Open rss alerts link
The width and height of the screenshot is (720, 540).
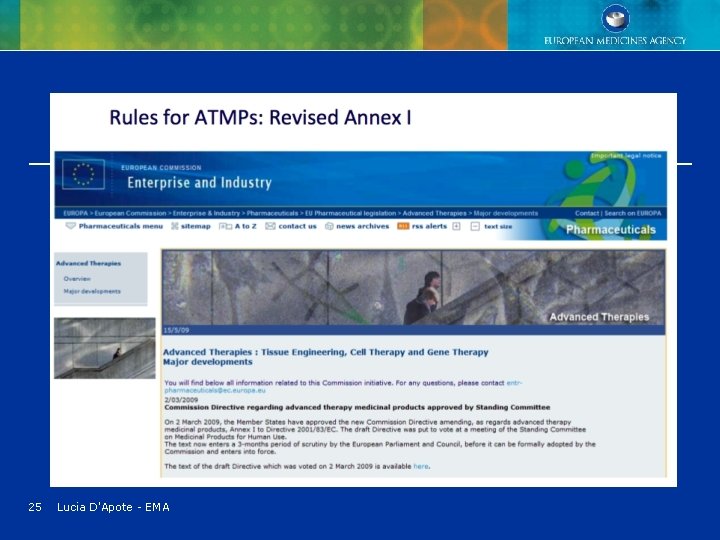(x=429, y=226)
